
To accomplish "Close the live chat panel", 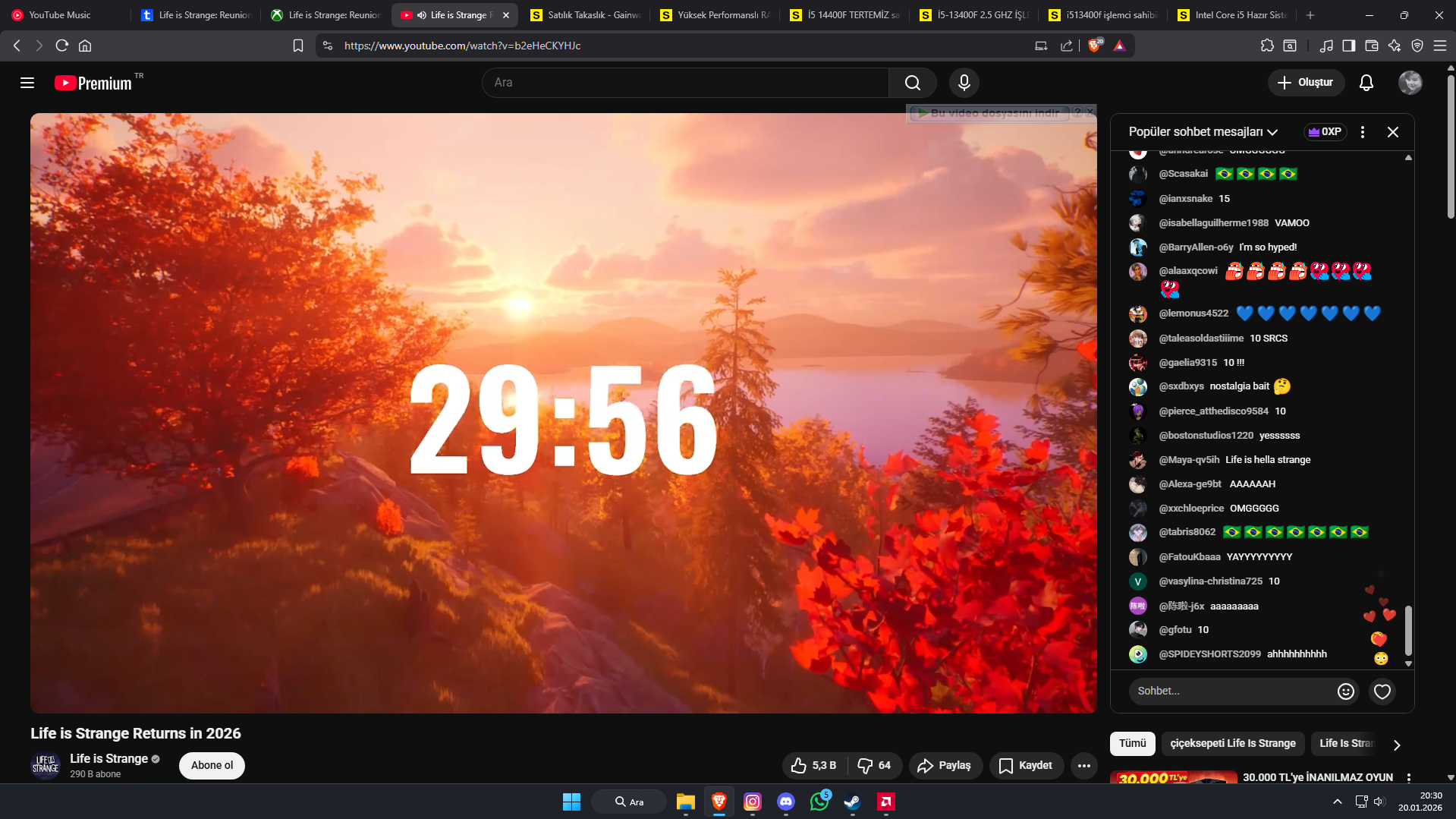I will pos(1393,132).
